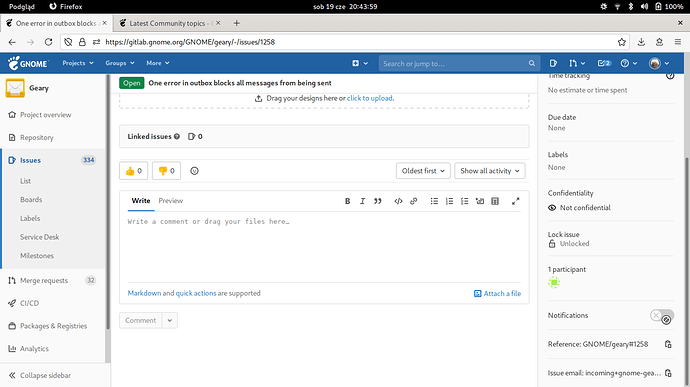
Task: Give the issue a thumbs up
Action: (x=133, y=171)
